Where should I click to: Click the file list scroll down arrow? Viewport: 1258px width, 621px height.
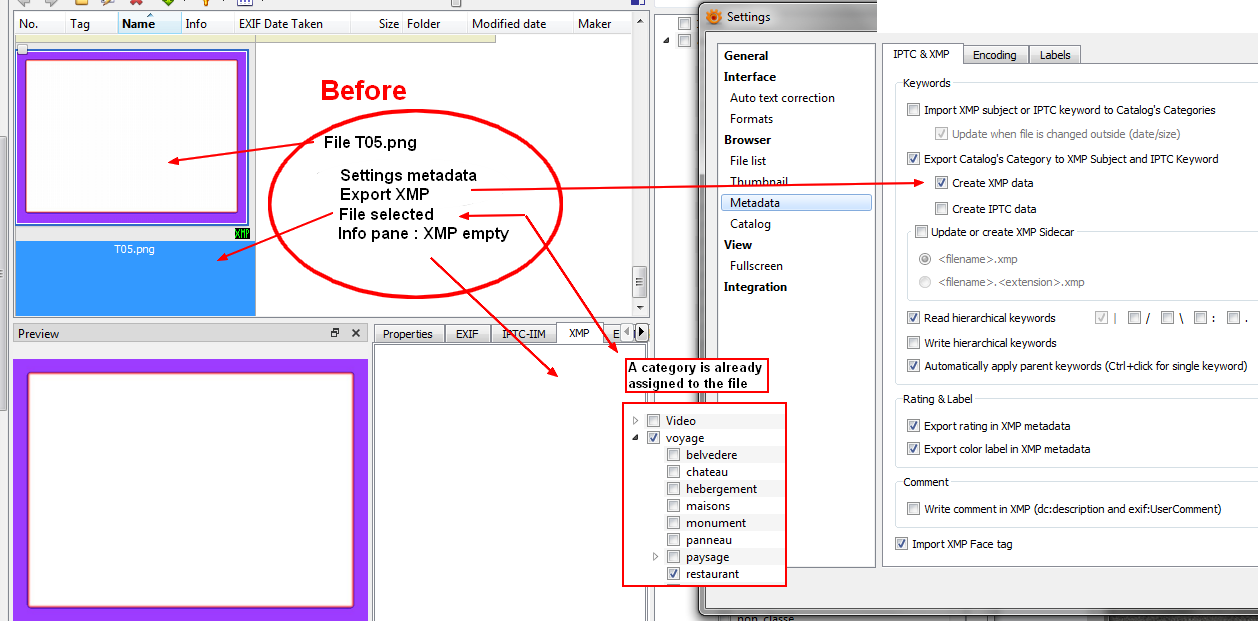[x=640, y=307]
